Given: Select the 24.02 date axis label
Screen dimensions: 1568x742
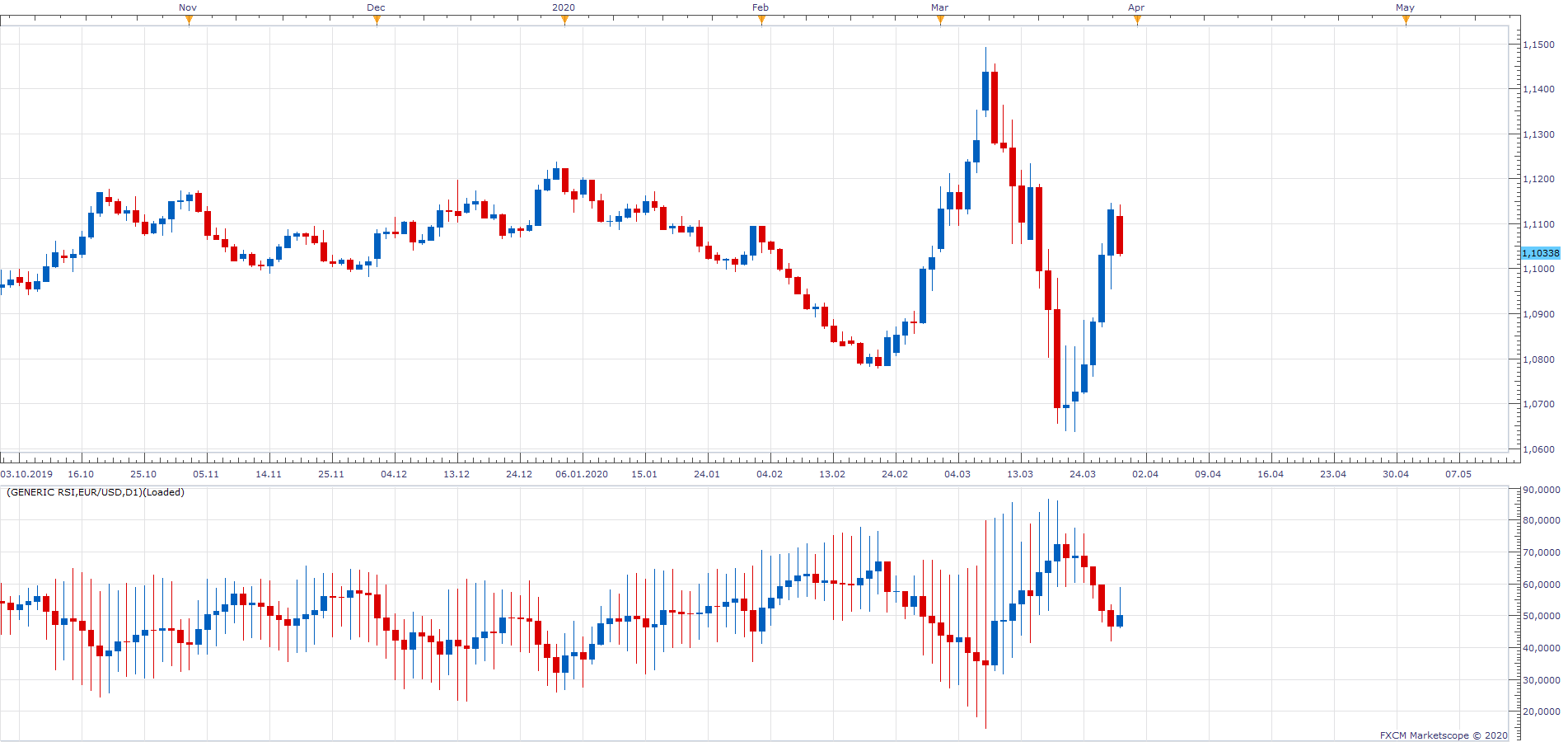Looking at the screenshot, I should 895,474.
